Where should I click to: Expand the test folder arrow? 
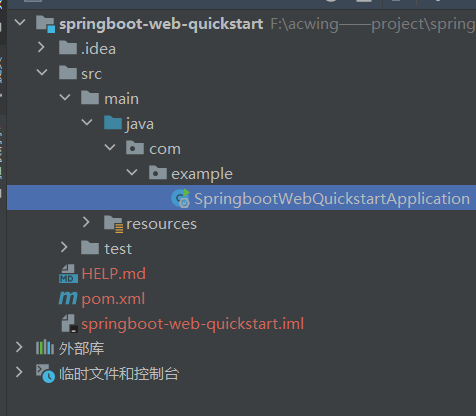click(x=64, y=247)
